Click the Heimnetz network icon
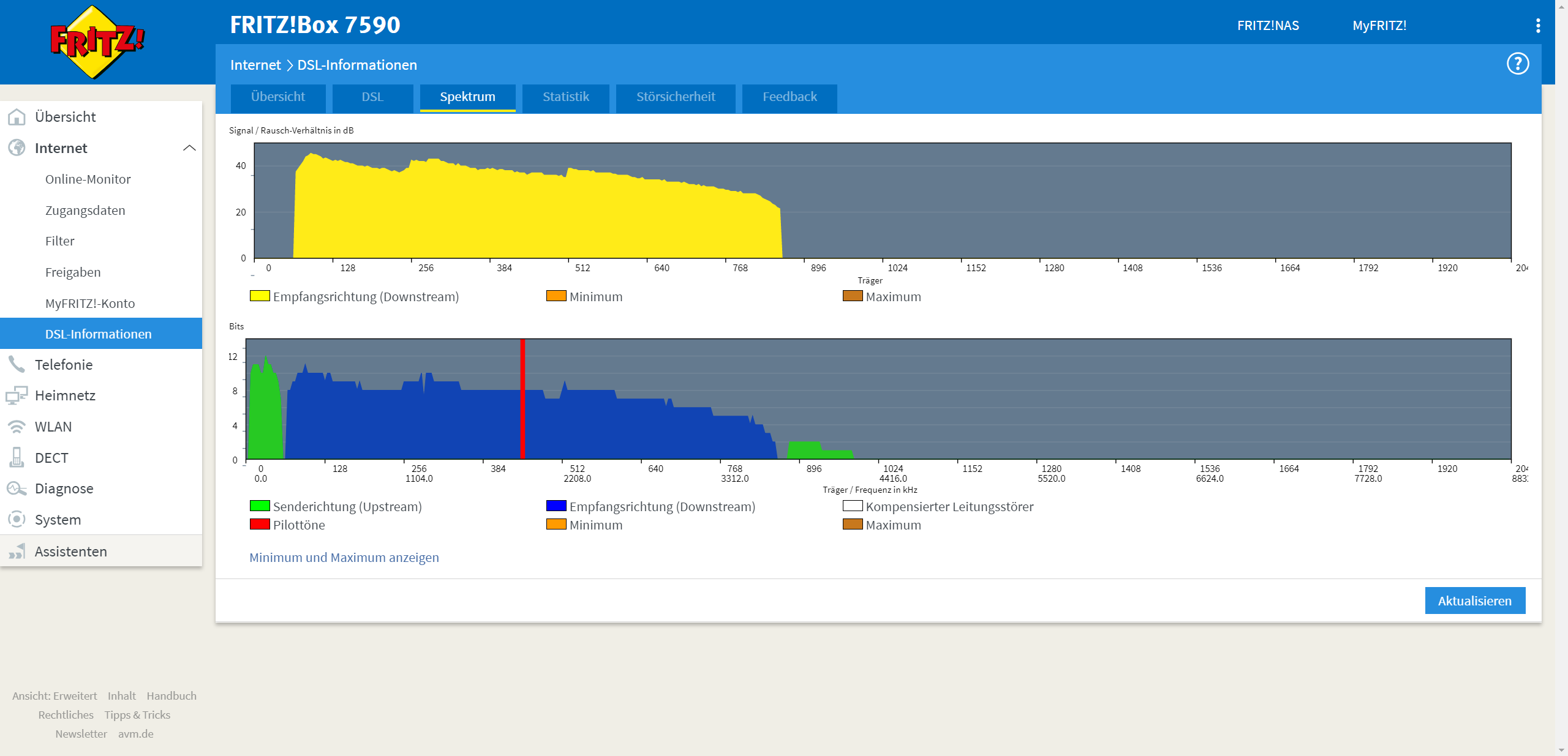Screen dimensions: 1568x756 17,395
